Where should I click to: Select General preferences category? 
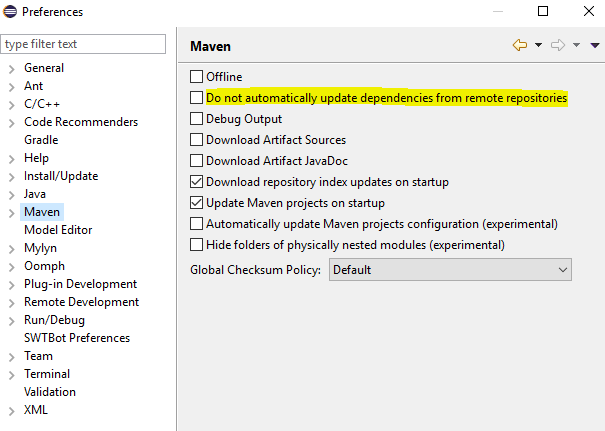[44, 68]
